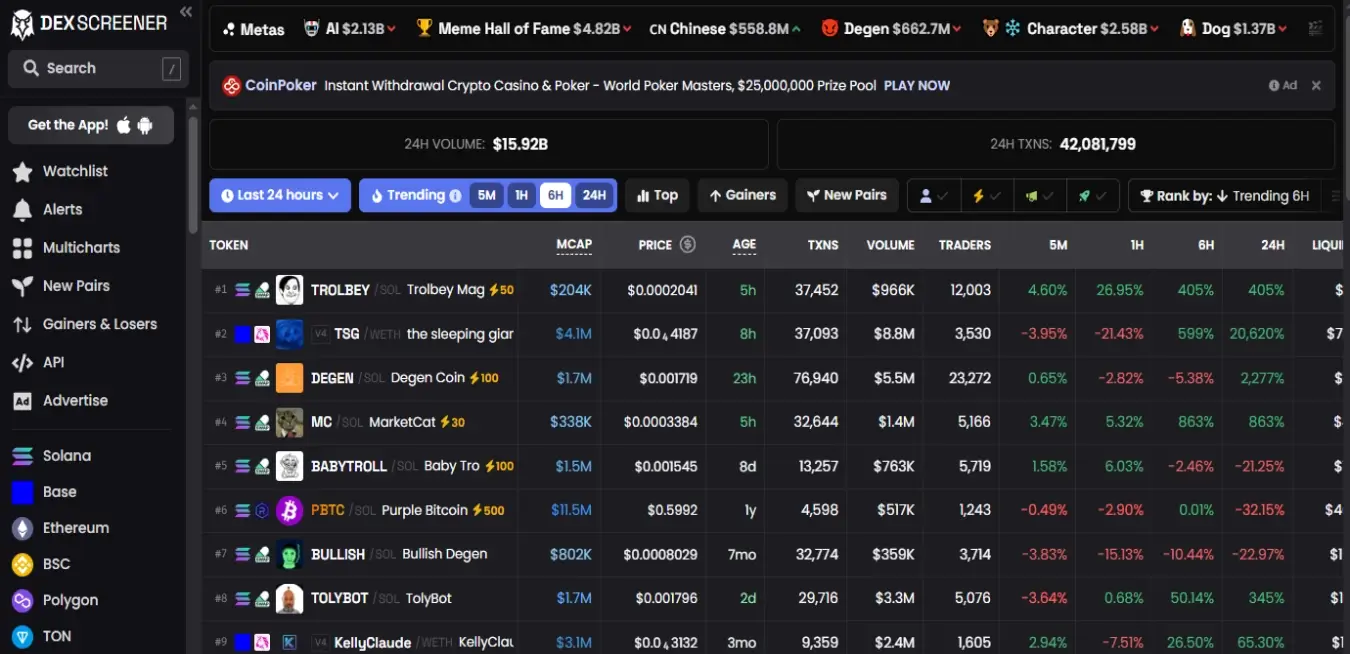Select the Gainers tab
The height and width of the screenshot is (654, 1350).
743,195
